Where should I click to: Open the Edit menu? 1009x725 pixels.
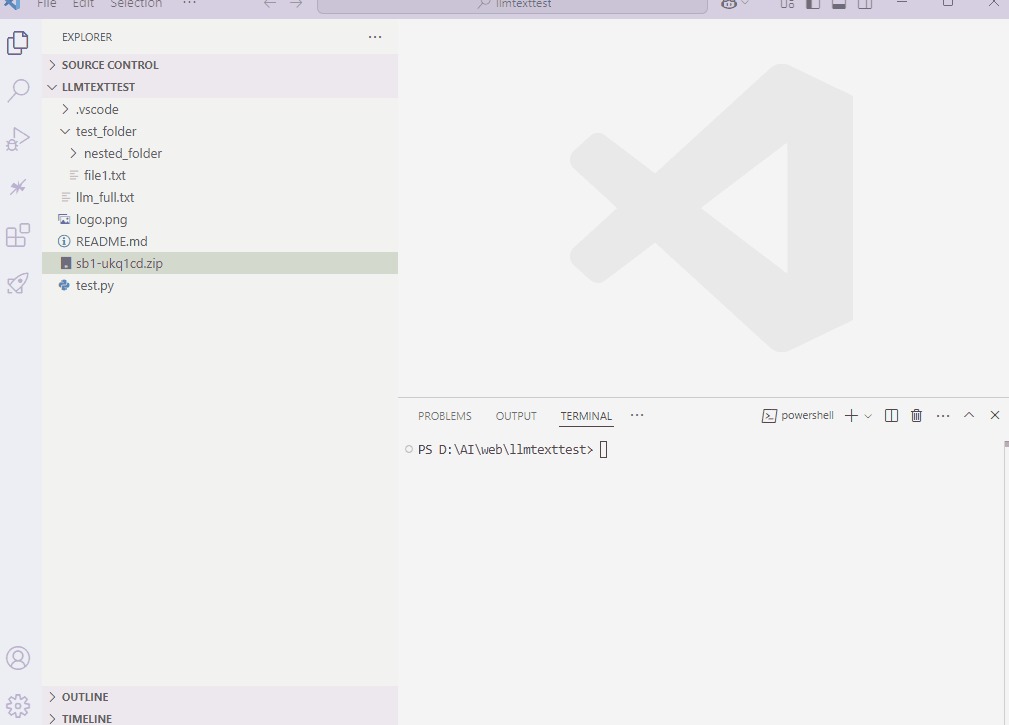[83, 5]
